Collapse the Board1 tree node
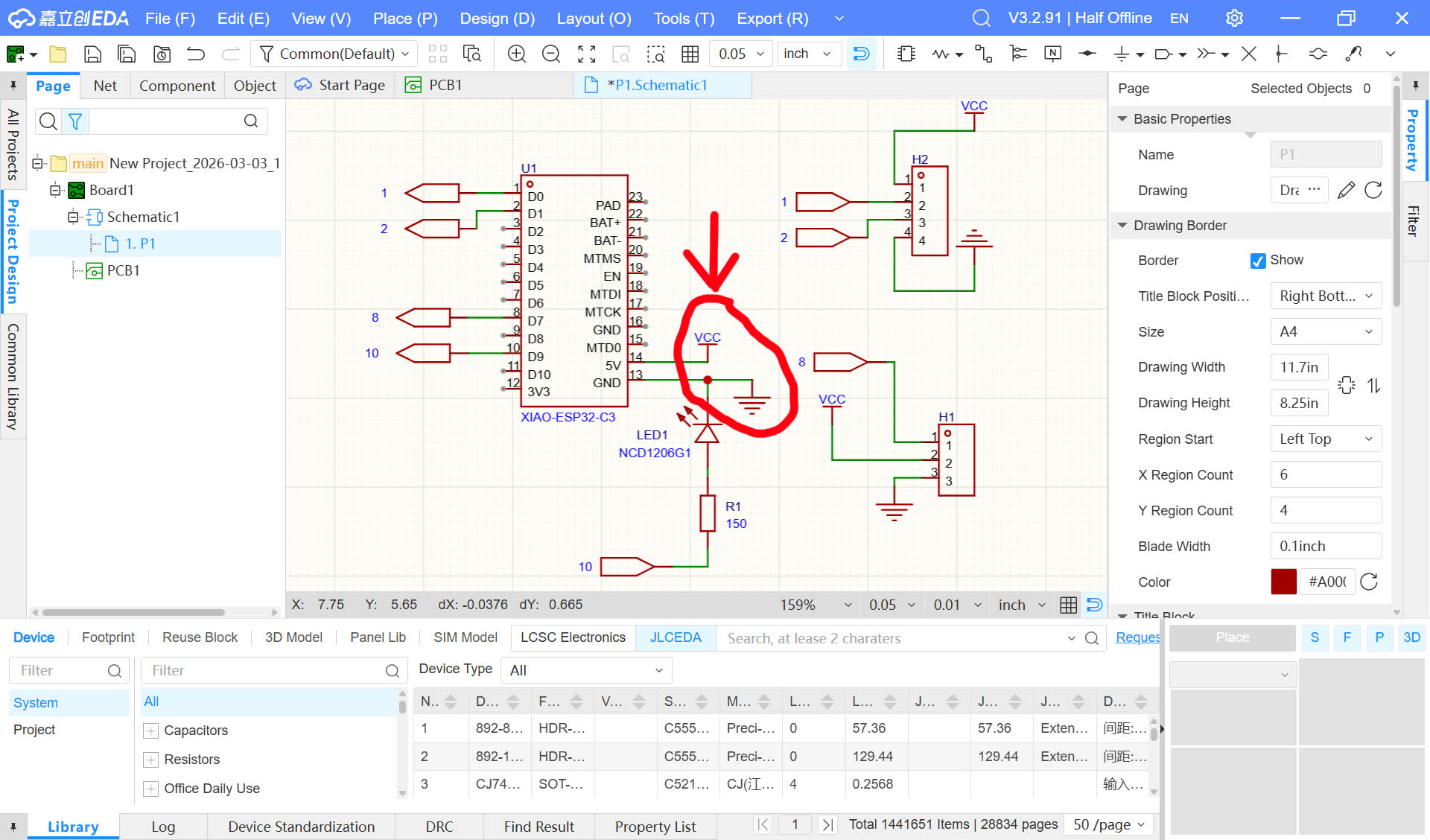This screenshot has height=840, width=1430. coord(56,190)
